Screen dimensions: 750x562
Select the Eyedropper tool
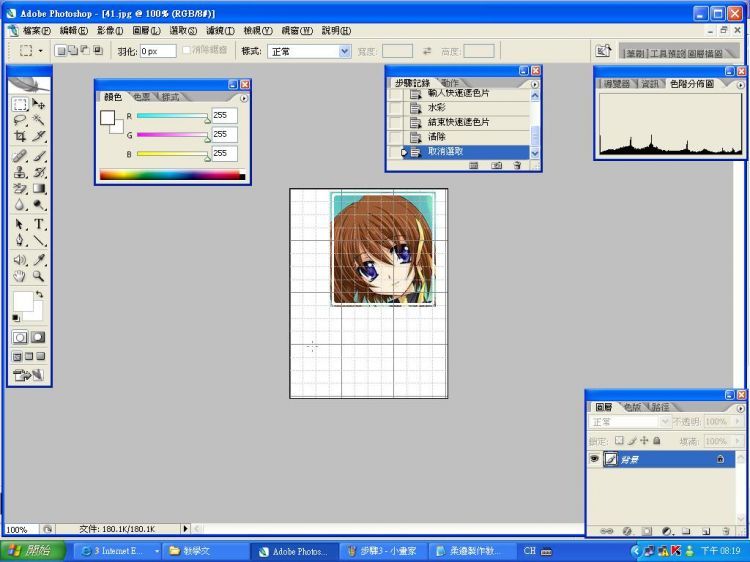39,259
